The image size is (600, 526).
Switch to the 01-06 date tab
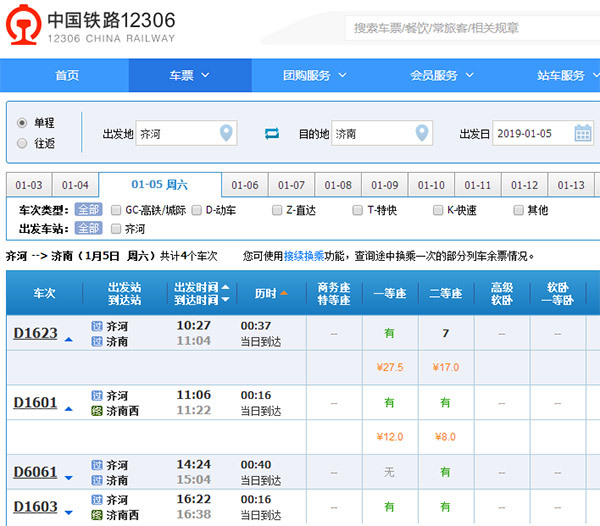tap(245, 185)
